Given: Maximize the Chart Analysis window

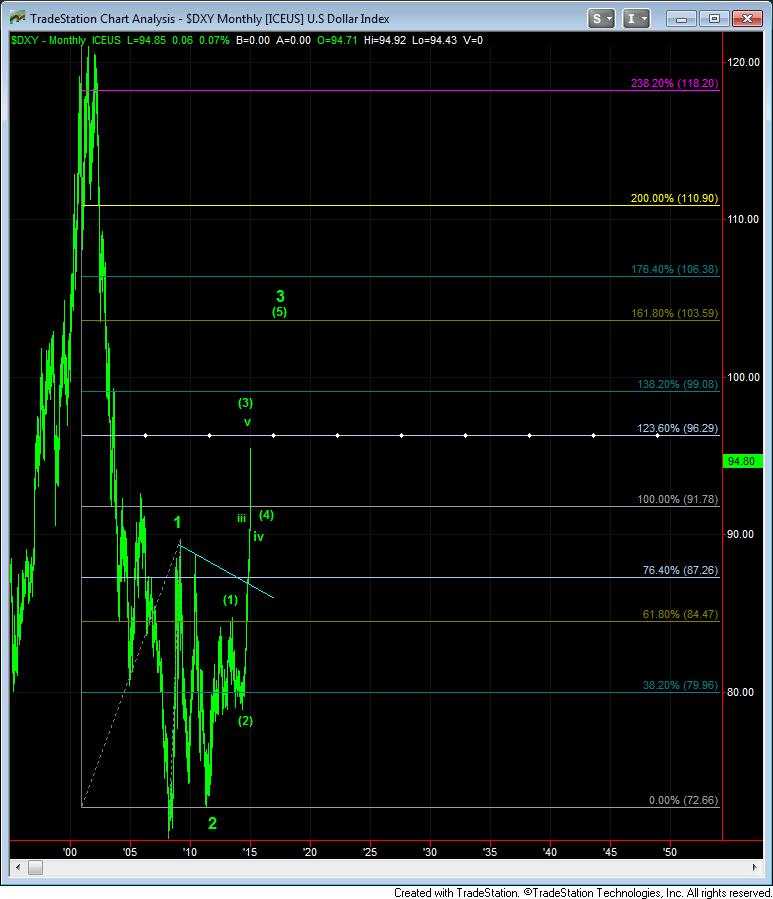Looking at the screenshot, I should [713, 18].
